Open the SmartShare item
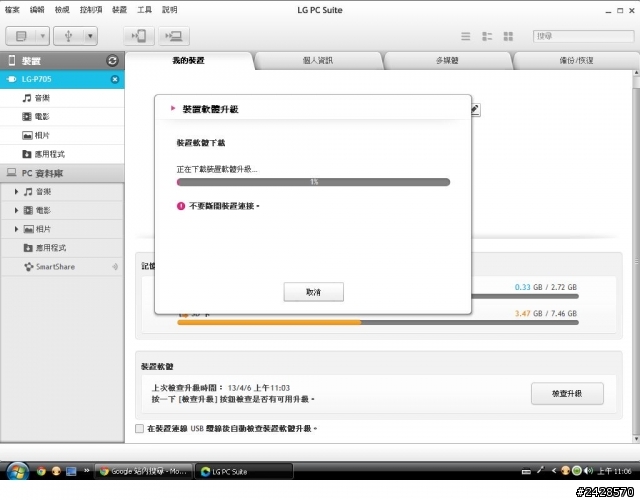 62,267
